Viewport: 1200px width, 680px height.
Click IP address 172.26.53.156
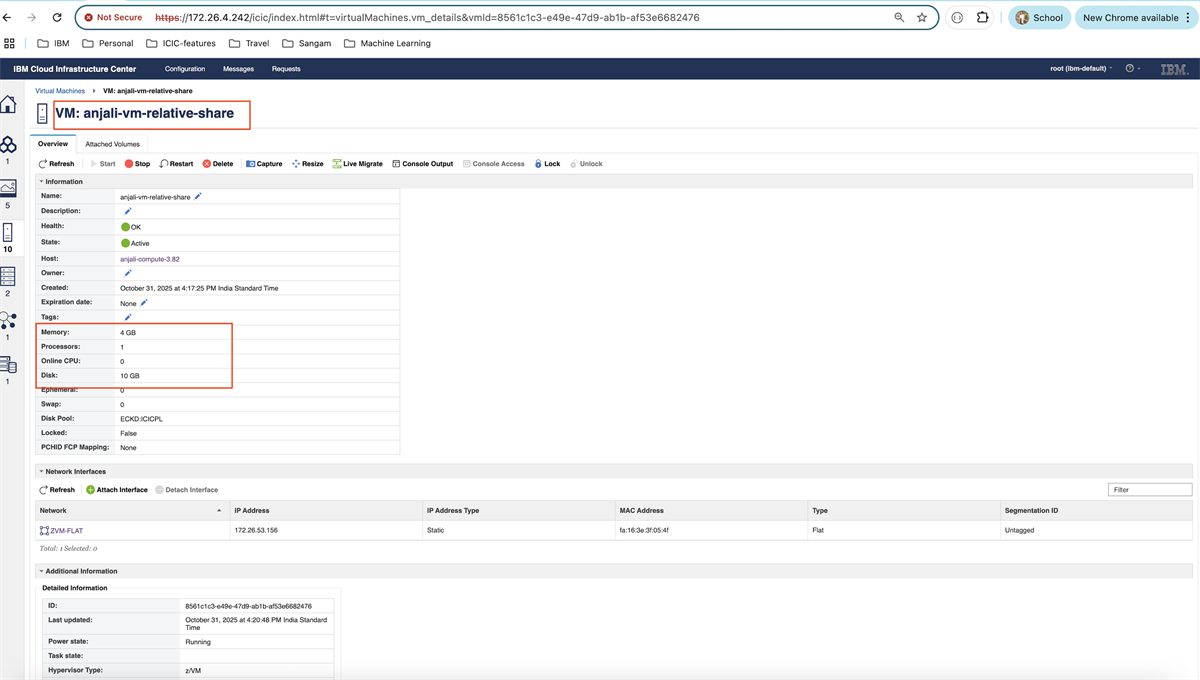(256, 531)
